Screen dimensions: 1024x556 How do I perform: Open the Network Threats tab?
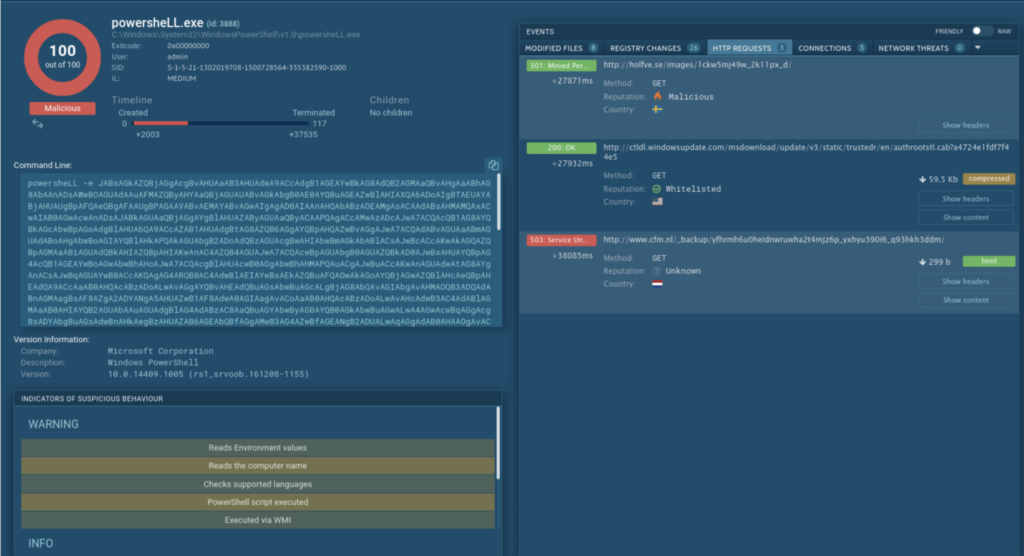tap(921, 48)
